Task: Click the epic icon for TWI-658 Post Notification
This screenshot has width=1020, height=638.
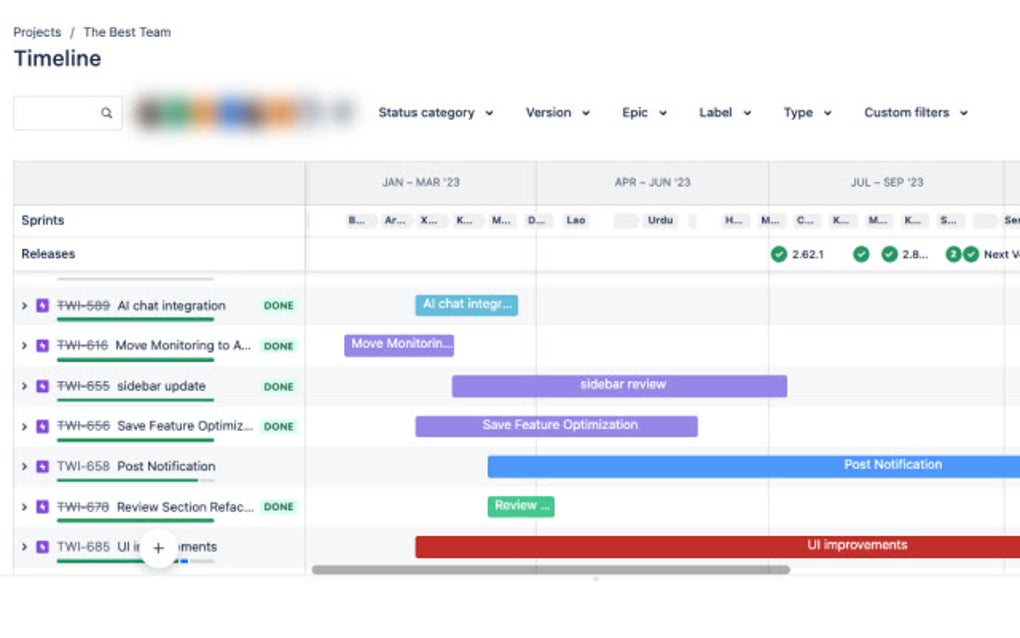Action: click(42, 466)
